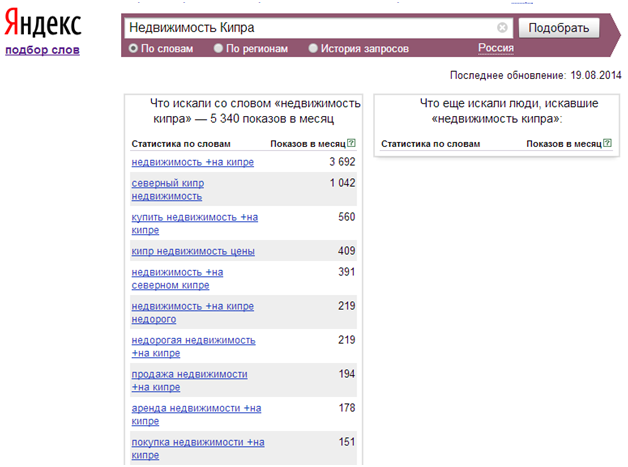Viewport: 628px width, 467px height.
Task: Clear the search field with the X icon
Action: pyautogui.click(x=502, y=28)
